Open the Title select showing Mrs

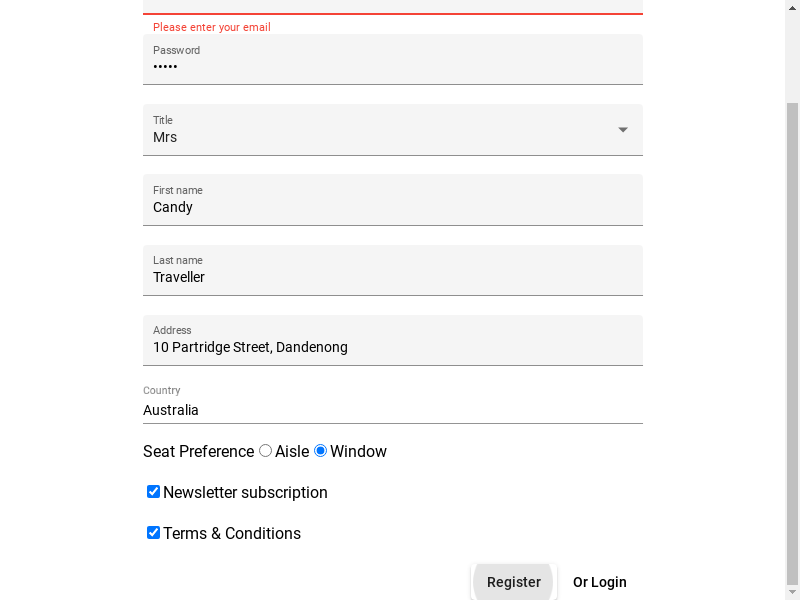392,130
